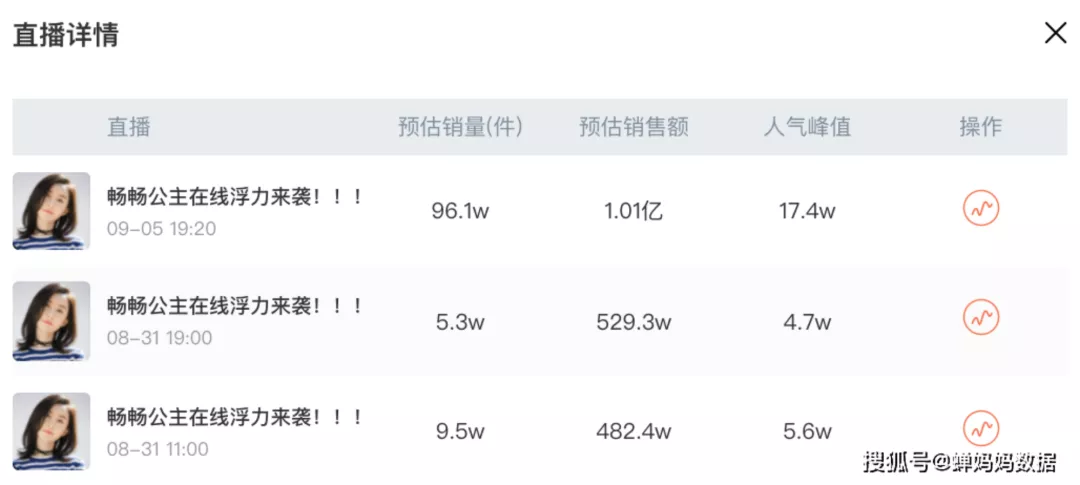Close the 直播详情 dialog
The image size is (1080, 485).
[x=1055, y=33]
